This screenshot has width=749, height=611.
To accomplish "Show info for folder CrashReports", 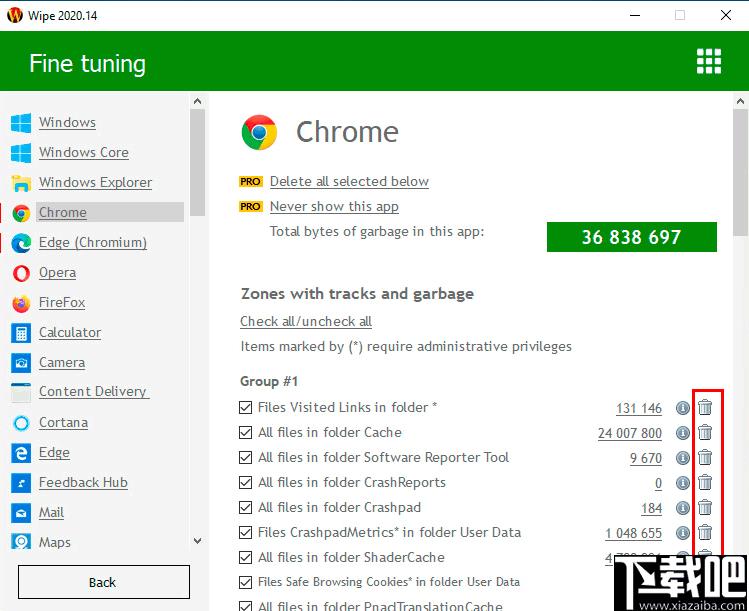I will pos(683,483).
